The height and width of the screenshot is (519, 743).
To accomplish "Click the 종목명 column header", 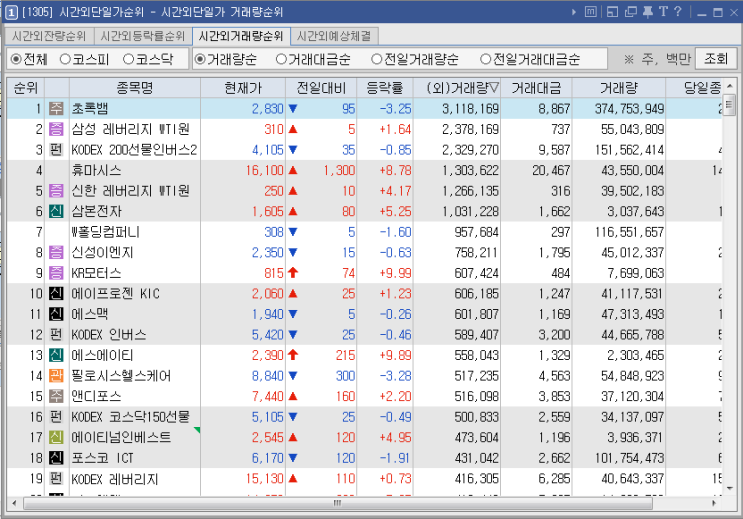I will (135, 88).
